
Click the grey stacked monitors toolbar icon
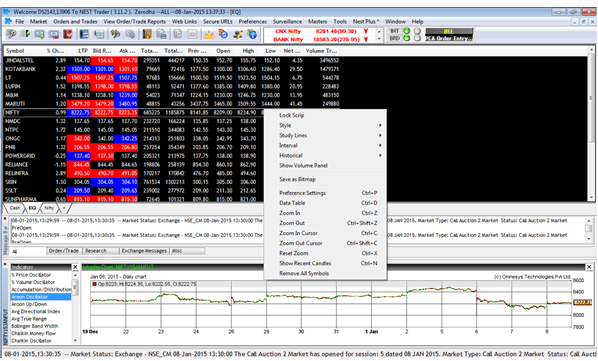130,34
